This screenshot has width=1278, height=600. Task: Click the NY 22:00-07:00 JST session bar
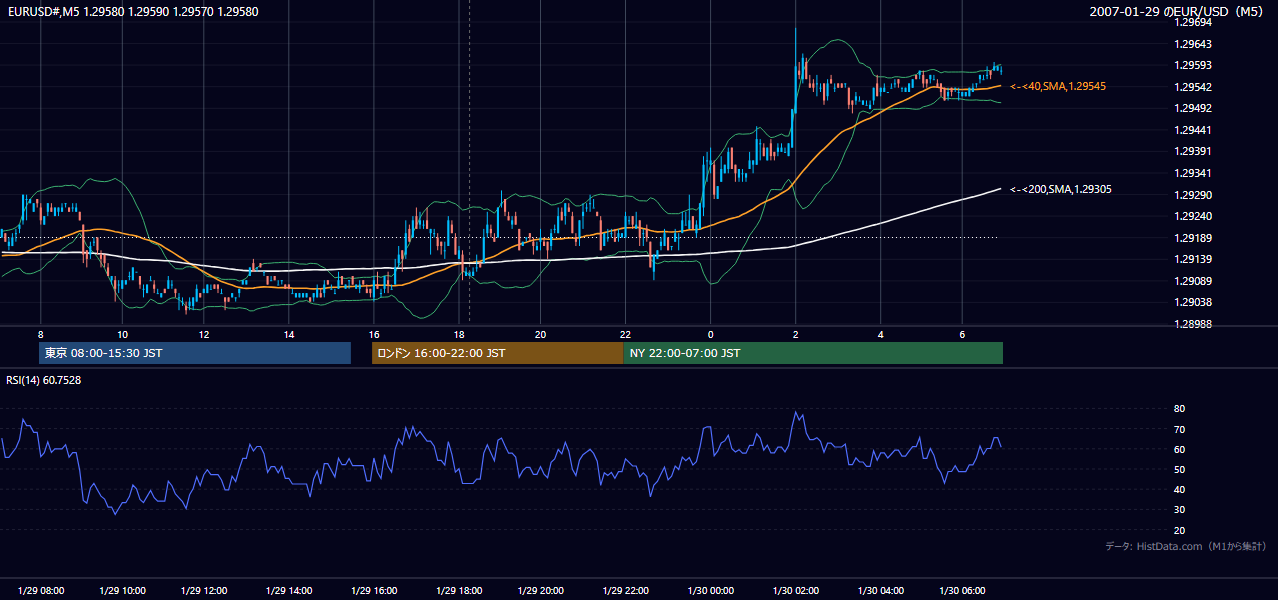point(813,353)
